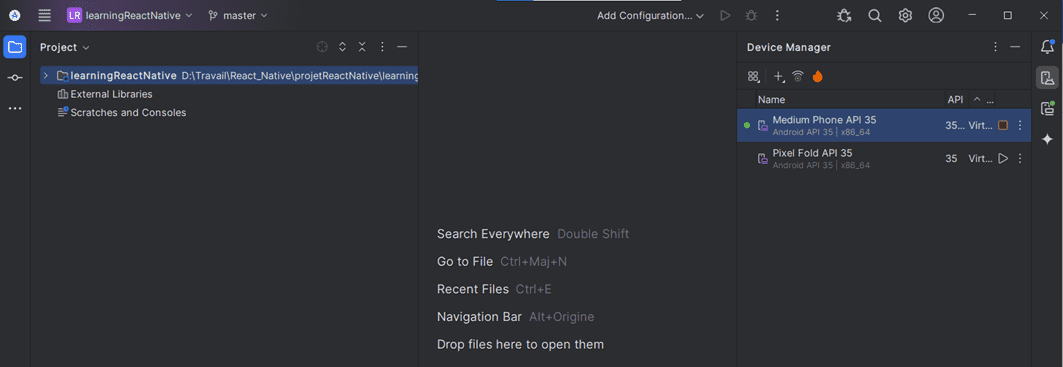Click Attach Debugger to Android Process icon

[844, 15]
